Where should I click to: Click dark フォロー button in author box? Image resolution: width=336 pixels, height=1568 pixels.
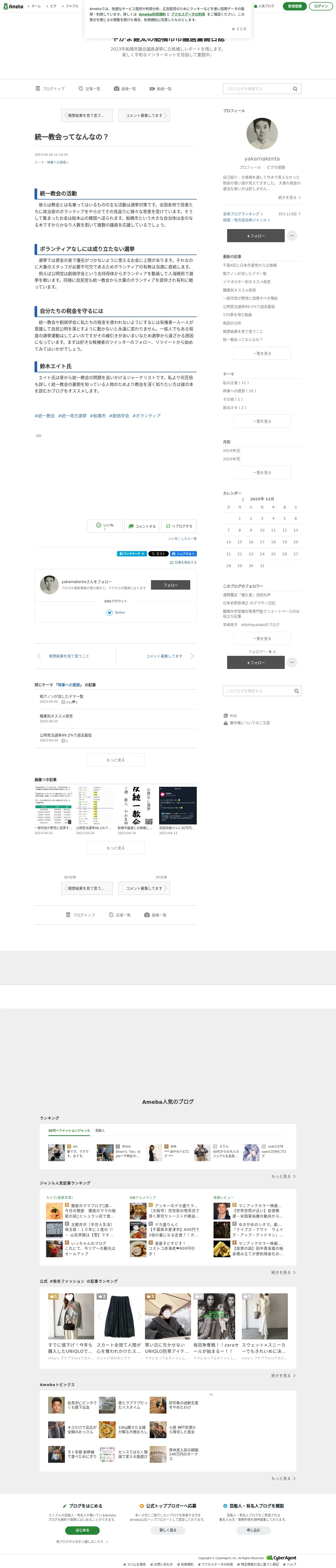click(x=170, y=585)
